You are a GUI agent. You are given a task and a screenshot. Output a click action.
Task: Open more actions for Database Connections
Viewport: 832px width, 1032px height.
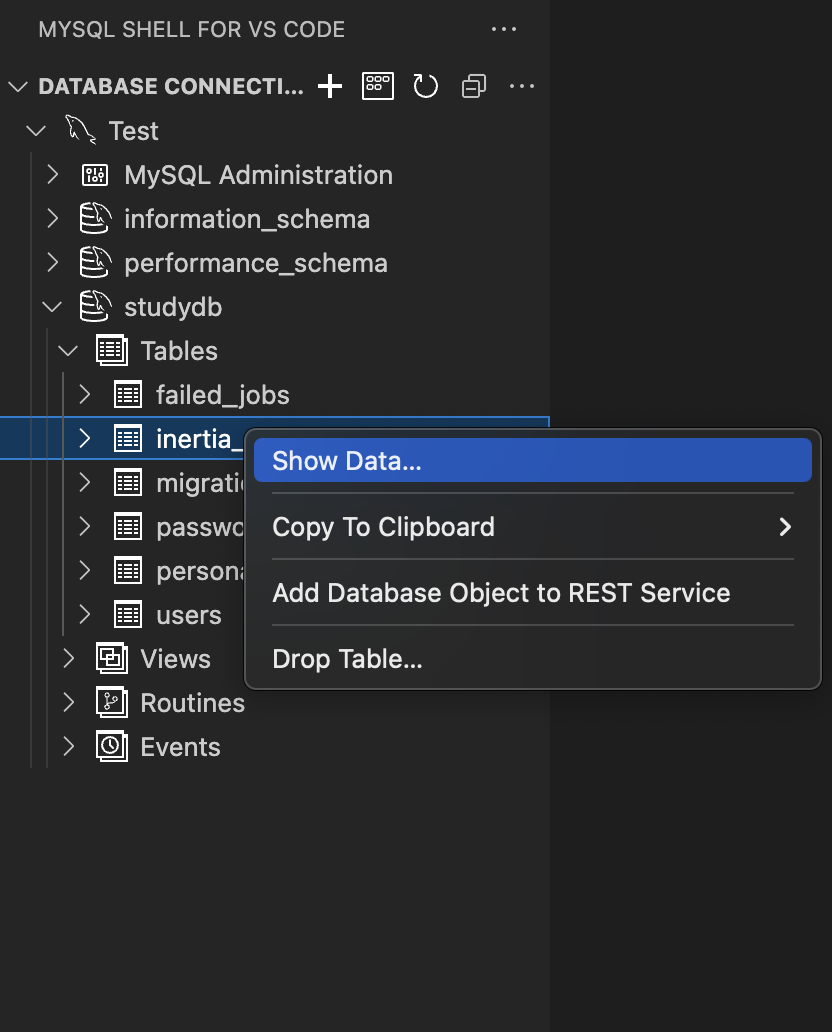coord(522,86)
